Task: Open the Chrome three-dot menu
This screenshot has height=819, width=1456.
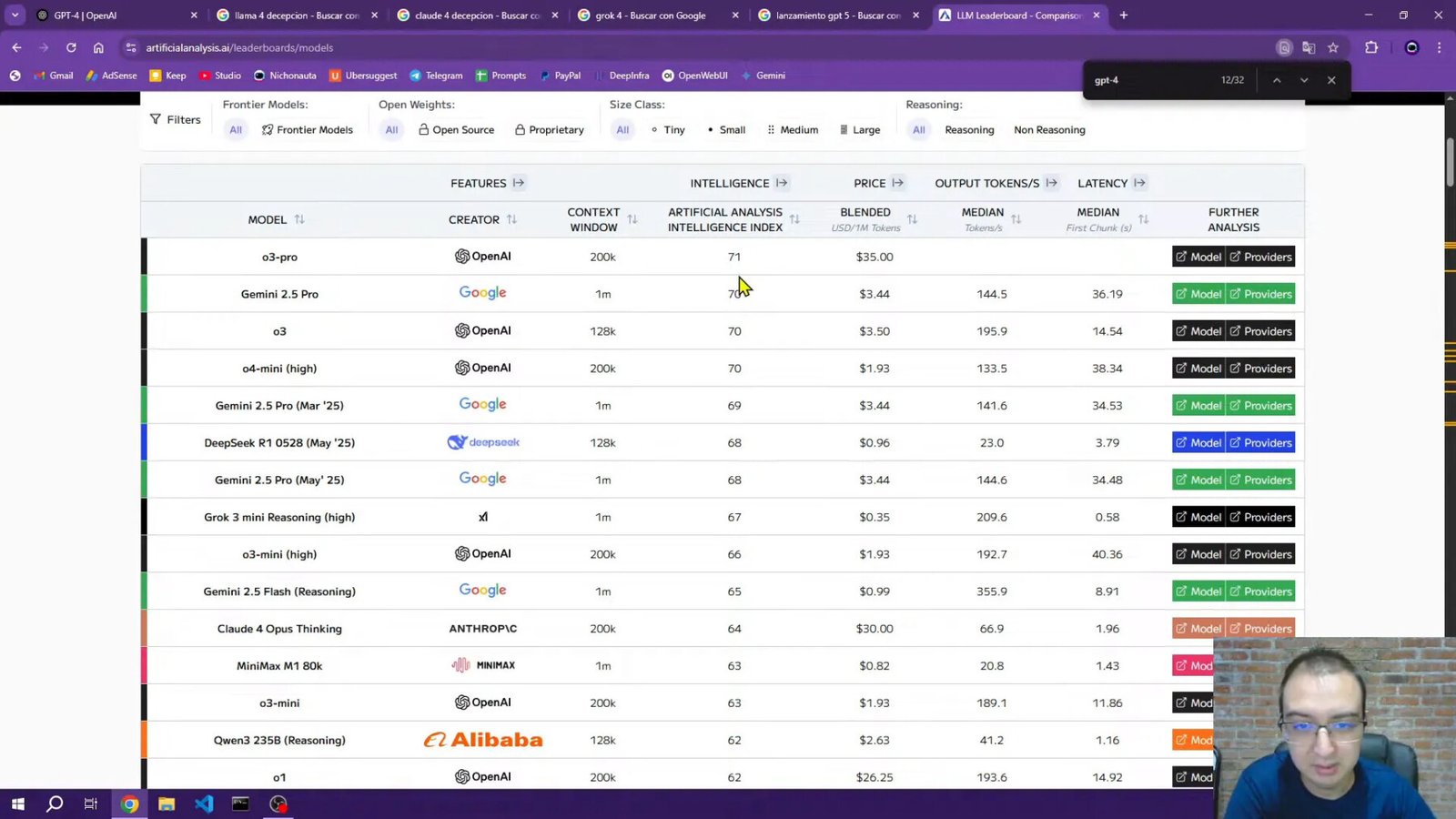Action: click(x=1439, y=47)
